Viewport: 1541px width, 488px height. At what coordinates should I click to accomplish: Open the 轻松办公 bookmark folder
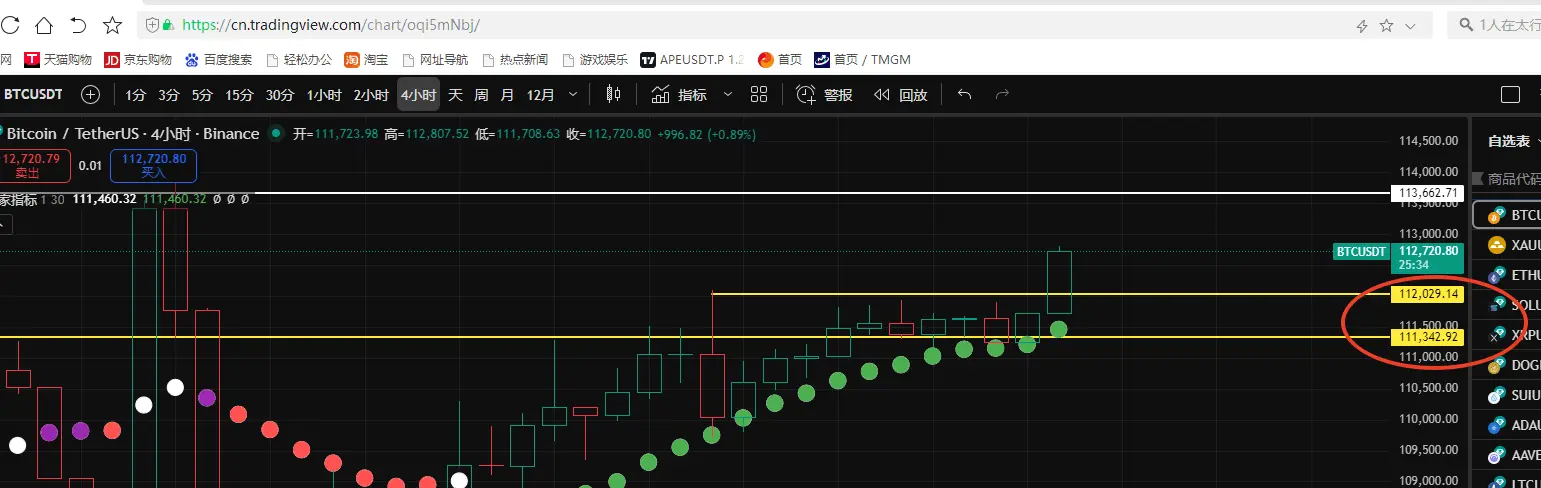click(299, 60)
